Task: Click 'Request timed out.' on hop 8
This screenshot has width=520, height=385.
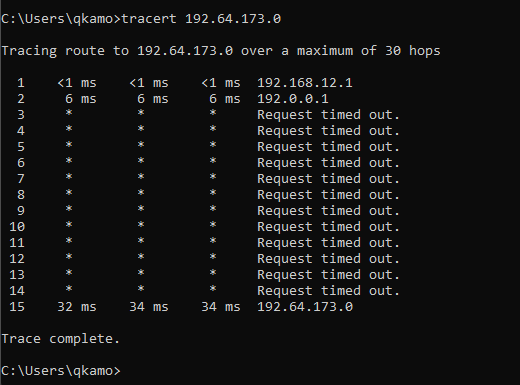Action: [x=328, y=195]
